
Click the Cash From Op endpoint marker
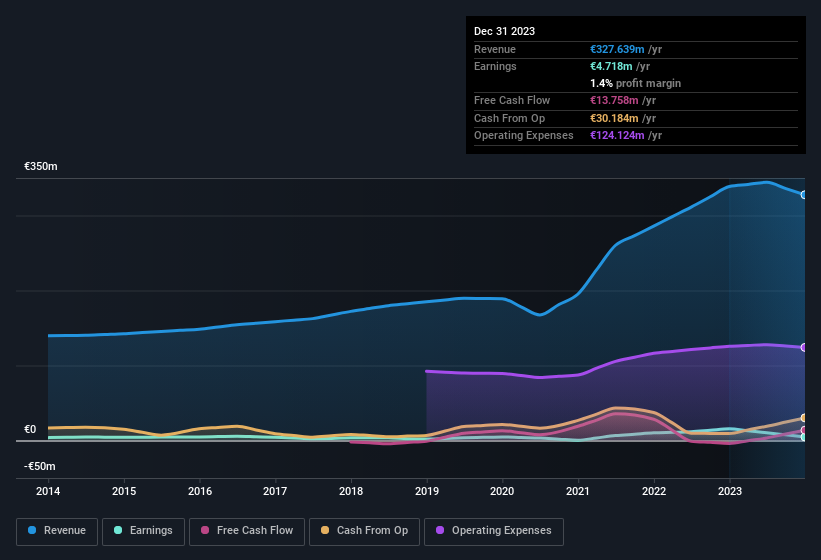click(804, 418)
